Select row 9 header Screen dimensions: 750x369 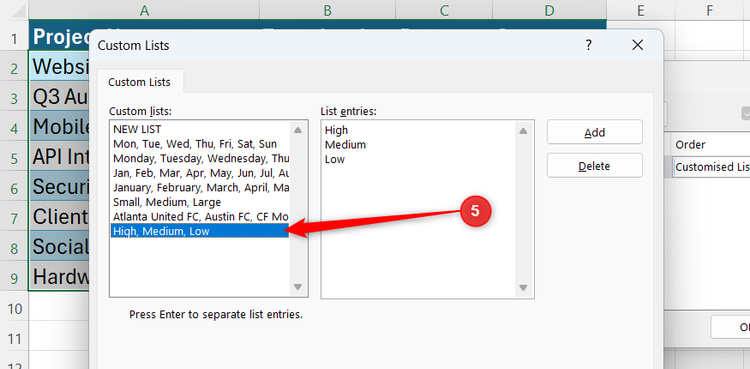(x=14, y=278)
